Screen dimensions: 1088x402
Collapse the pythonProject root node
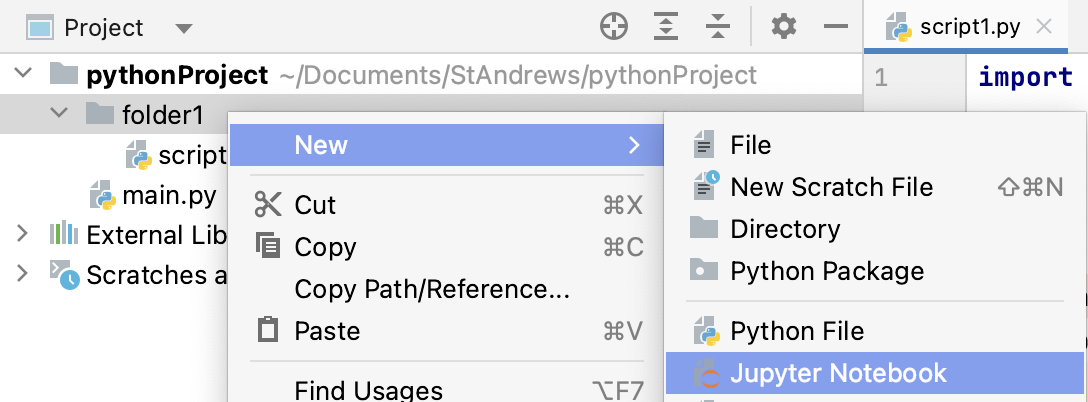23,72
